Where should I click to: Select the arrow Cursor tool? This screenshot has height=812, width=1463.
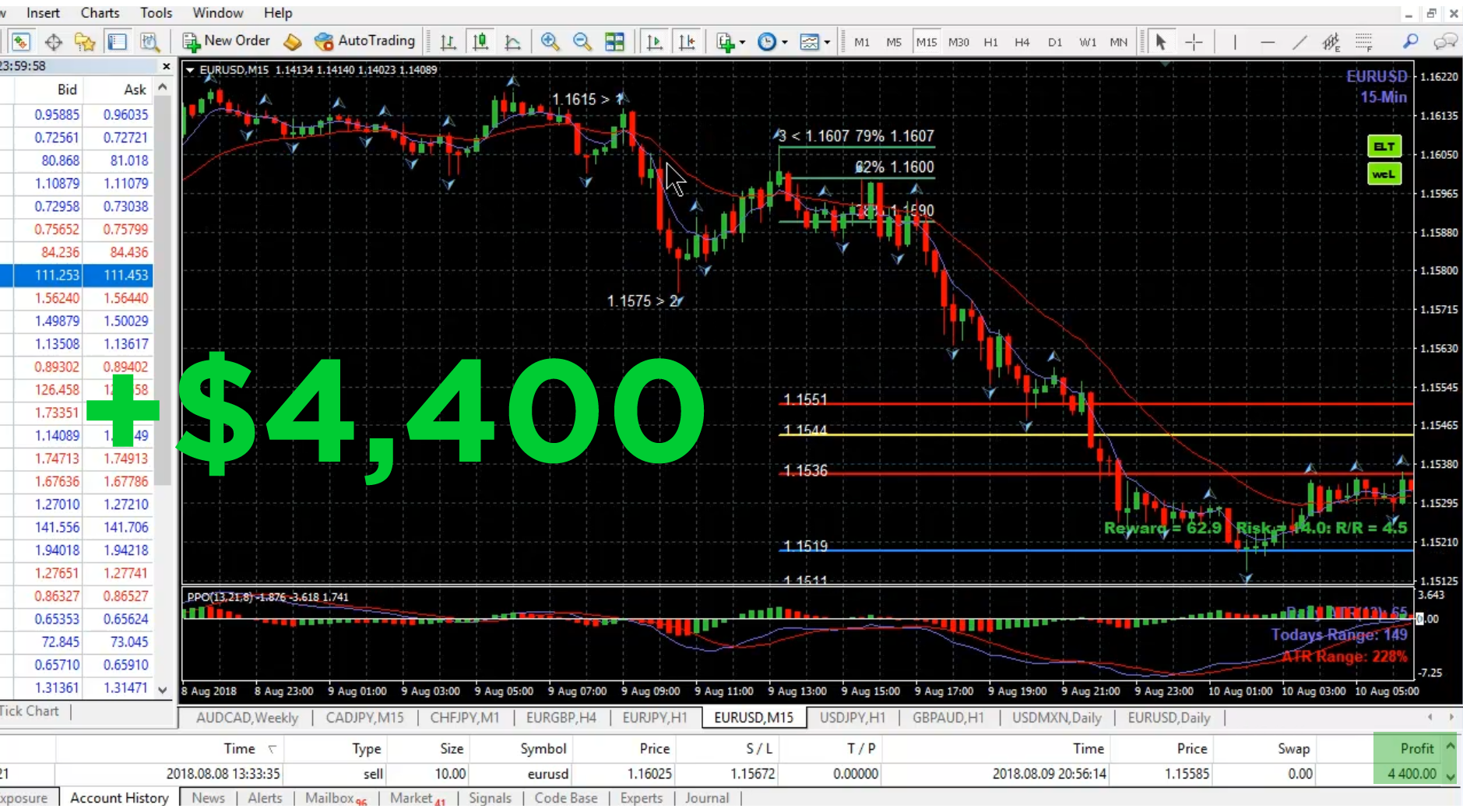(1161, 41)
